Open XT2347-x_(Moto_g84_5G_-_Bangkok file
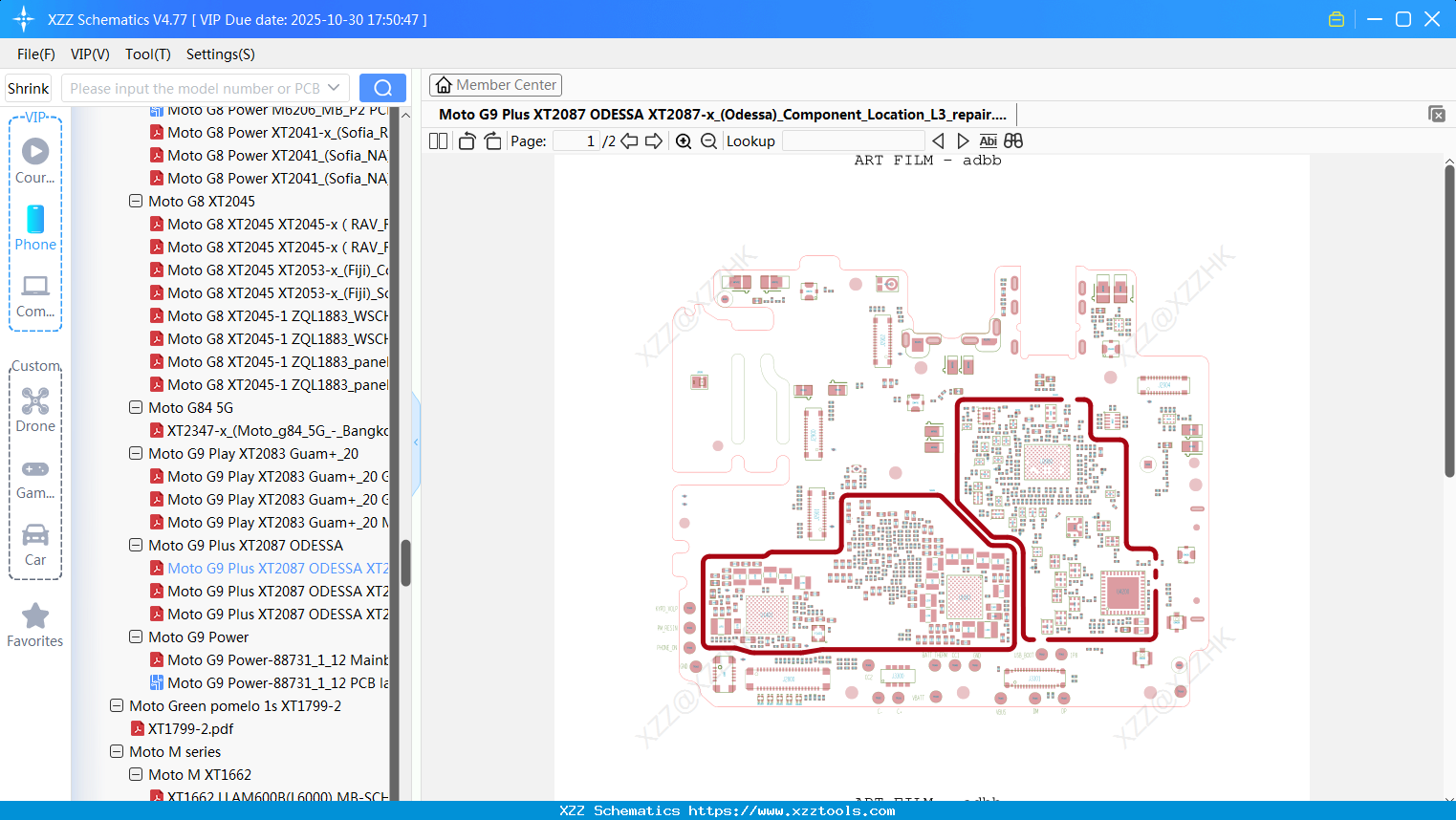The image size is (1456, 820). pyautogui.click(x=270, y=431)
